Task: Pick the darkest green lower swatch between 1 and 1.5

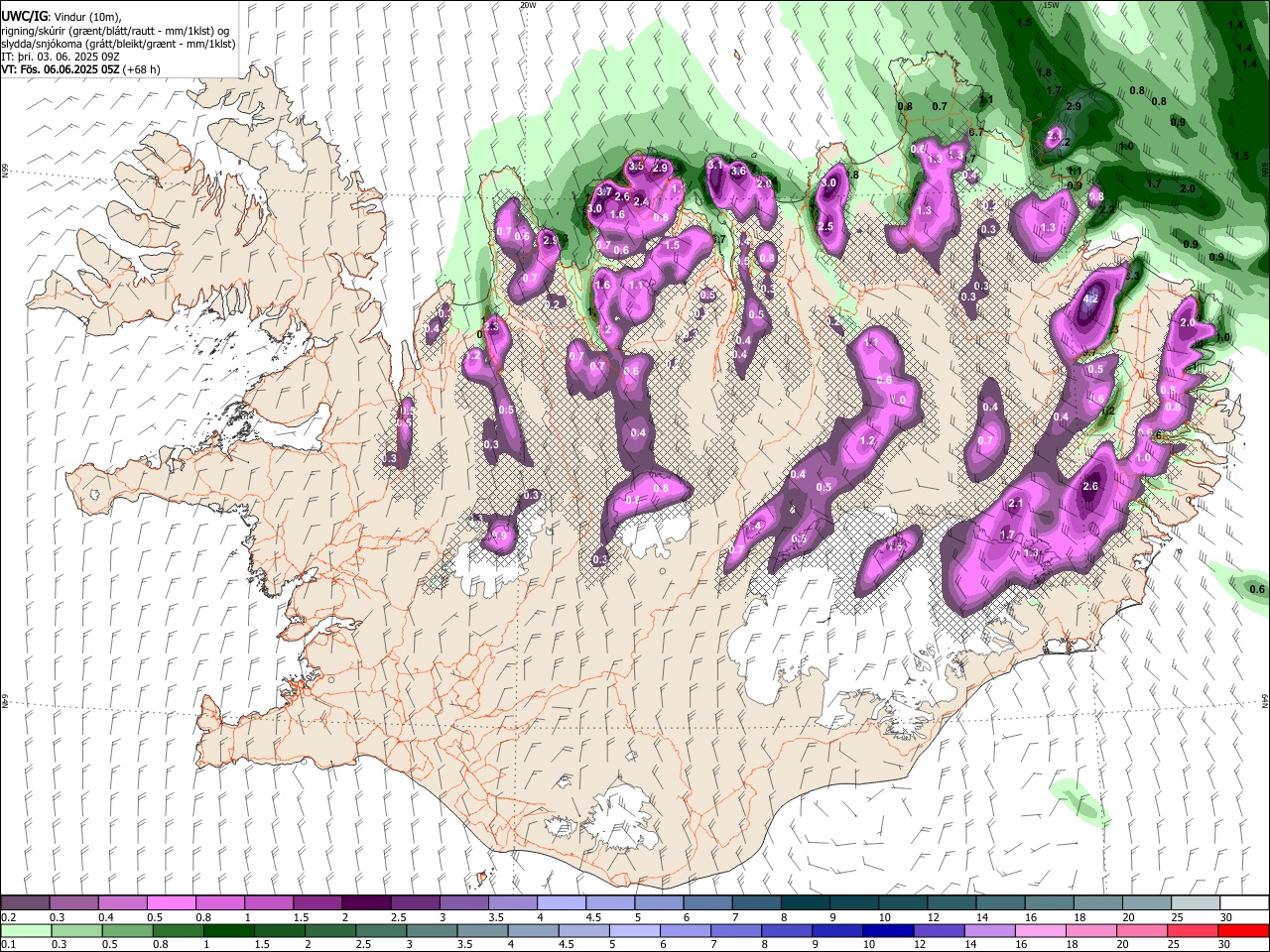Action: point(228,930)
